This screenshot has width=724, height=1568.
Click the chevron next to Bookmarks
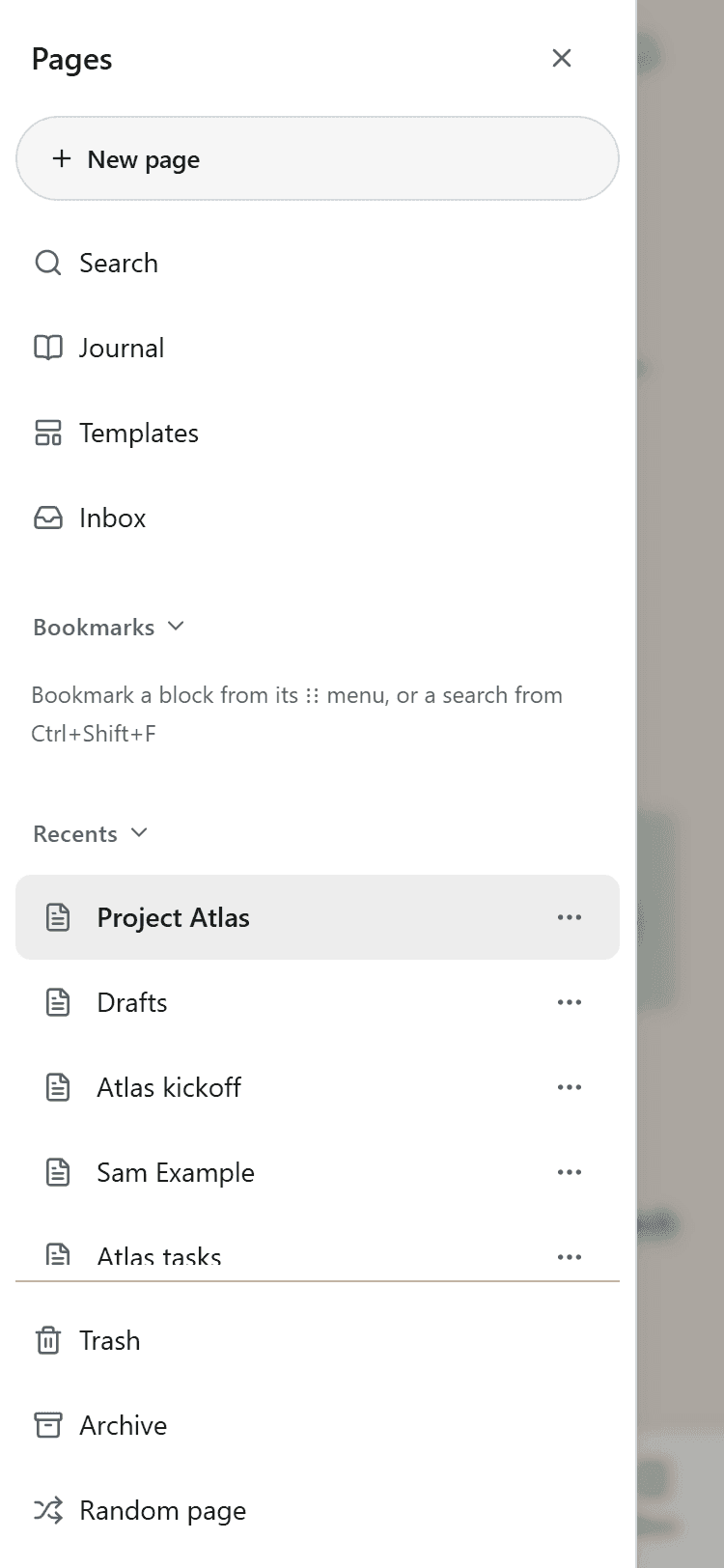pyautogui.click(x=176, y=627)
